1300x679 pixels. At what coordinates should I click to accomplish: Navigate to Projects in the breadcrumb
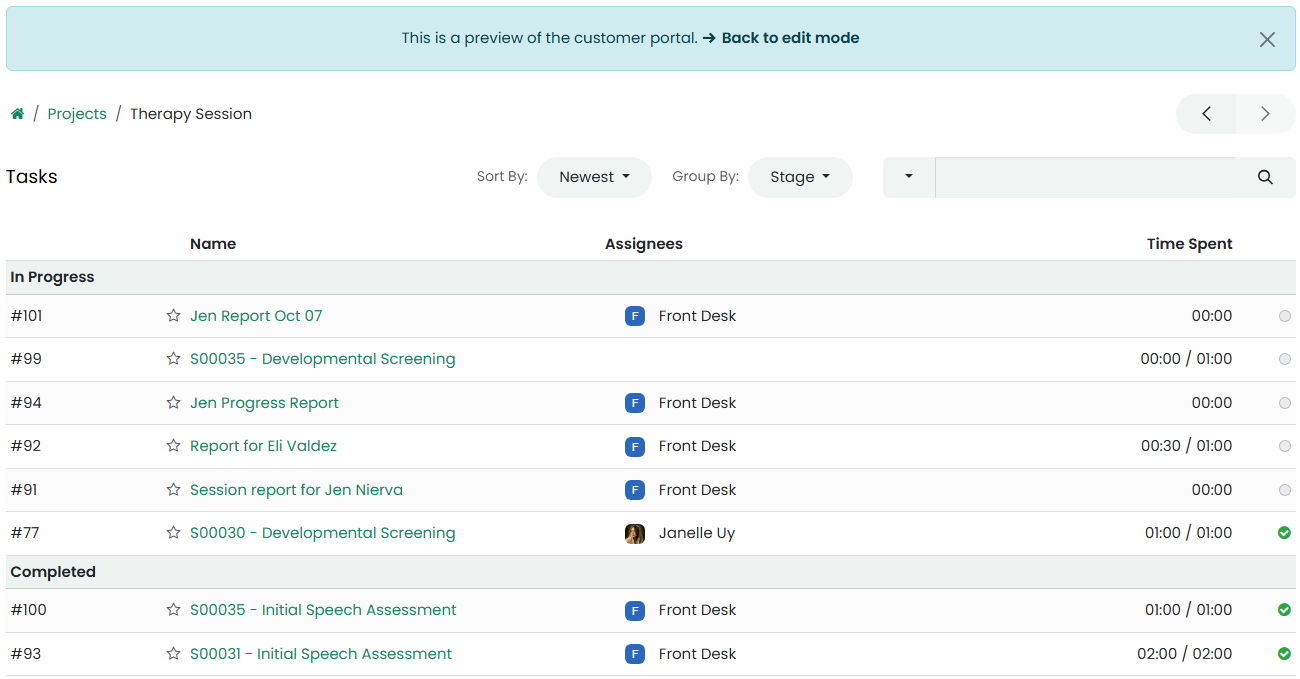pos(77,114)
